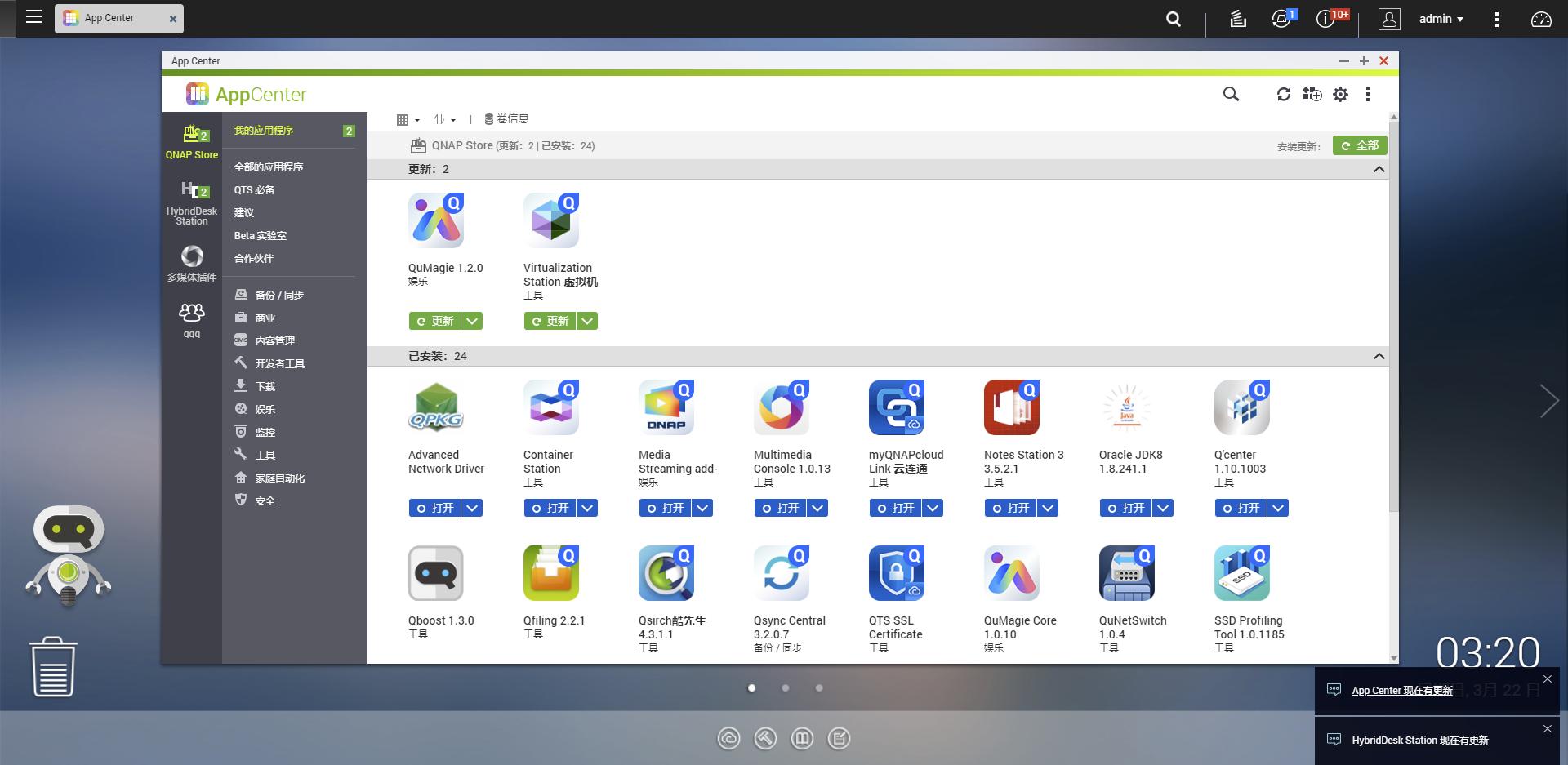Screen dimensions: 1568x765
Task: Click the QuNetSwitch app icon
Action: coord(1127,573)
